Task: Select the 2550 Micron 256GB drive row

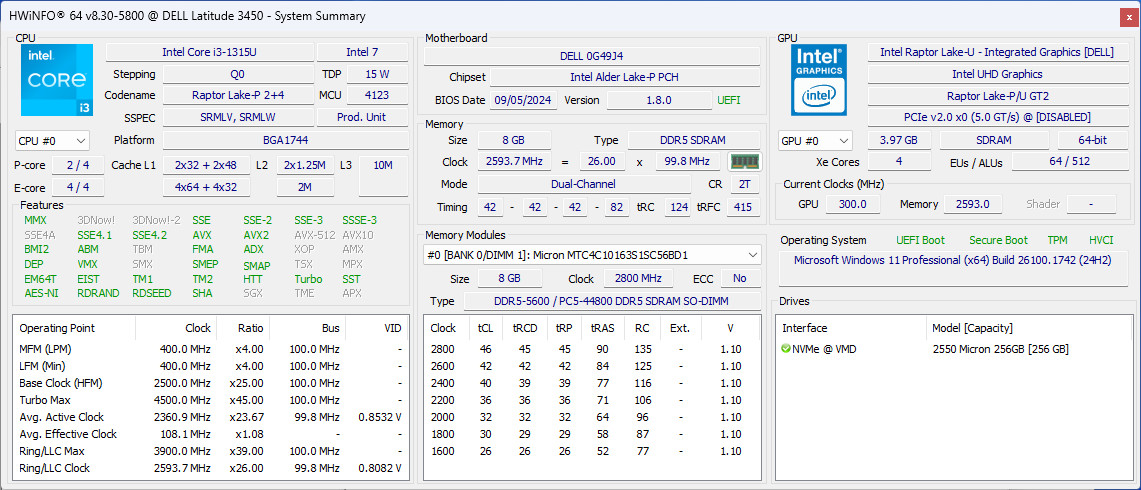Action: click(x=955, y=349)
